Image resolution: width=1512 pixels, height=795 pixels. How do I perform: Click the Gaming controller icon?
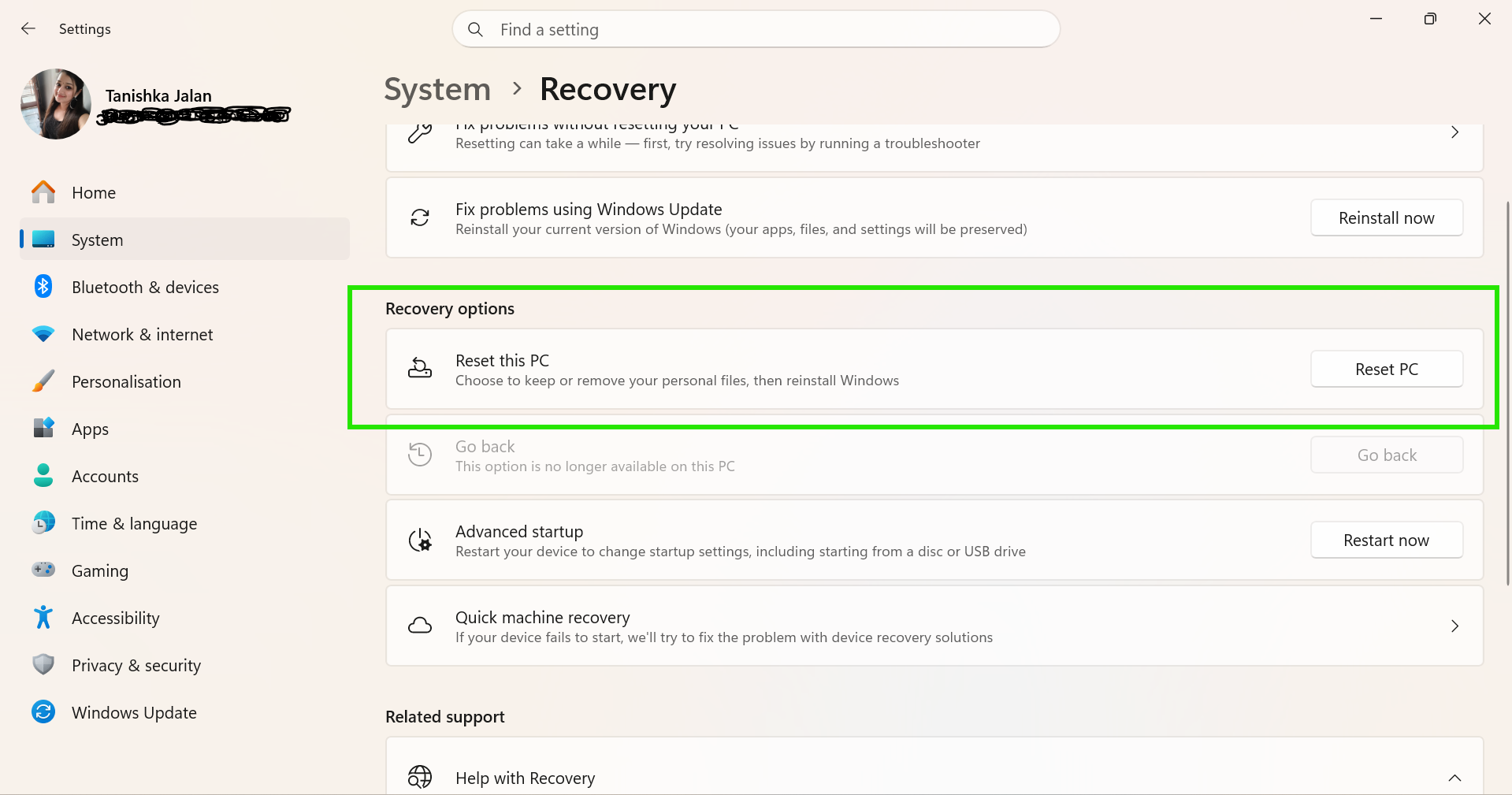click(43, 569)
